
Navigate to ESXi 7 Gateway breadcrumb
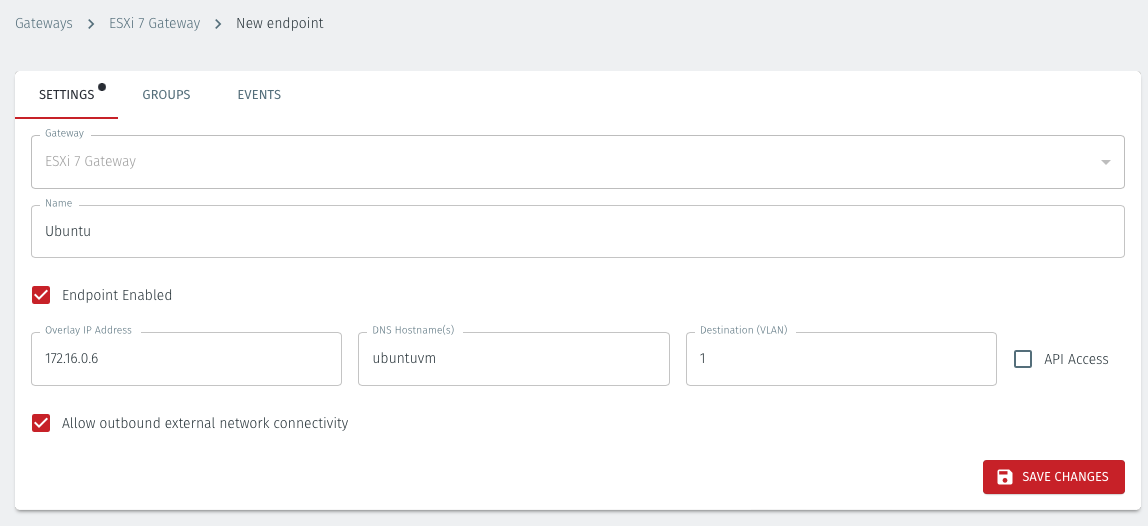[155, 24]
